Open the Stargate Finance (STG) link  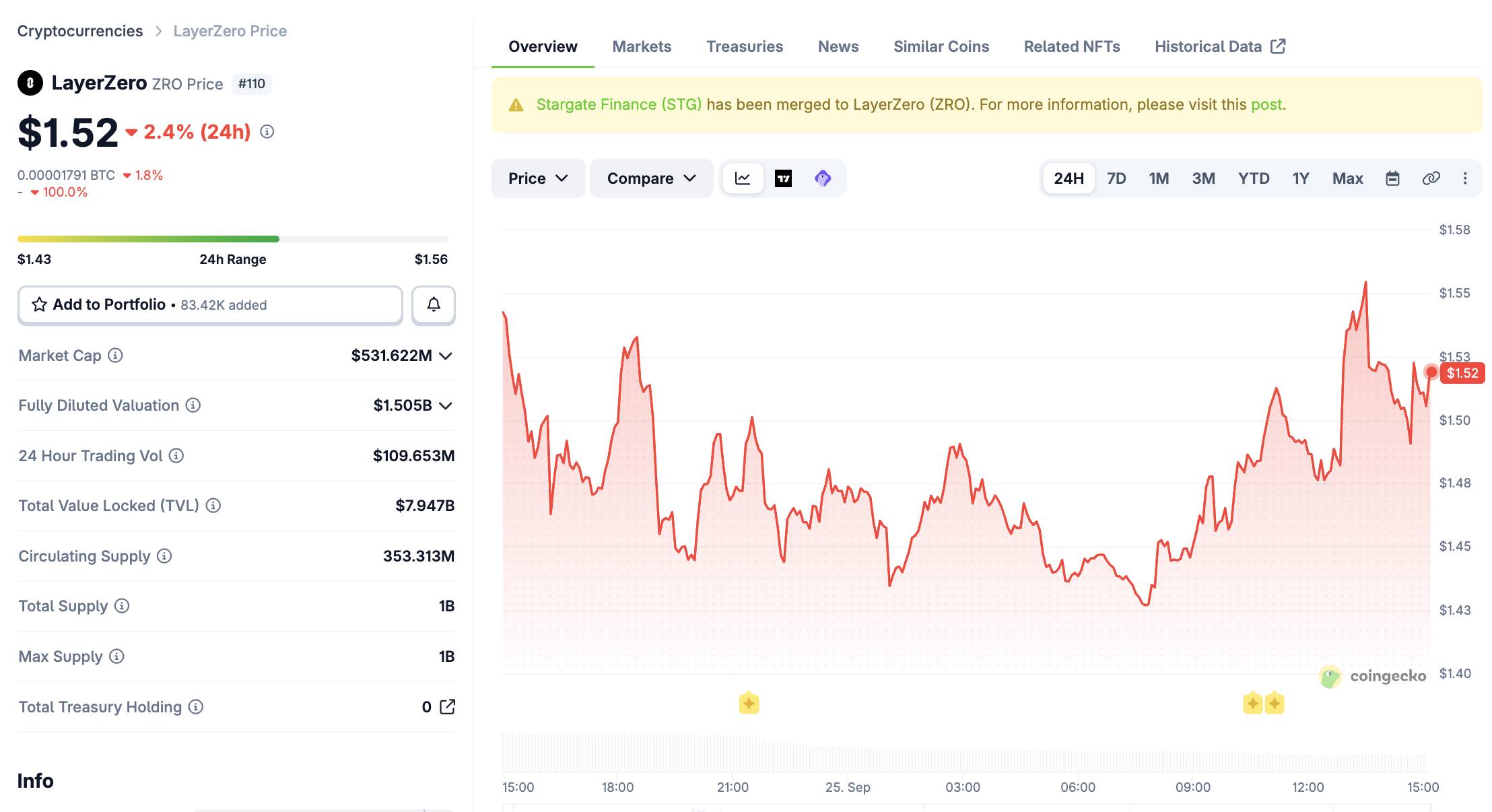click(619, 104)
